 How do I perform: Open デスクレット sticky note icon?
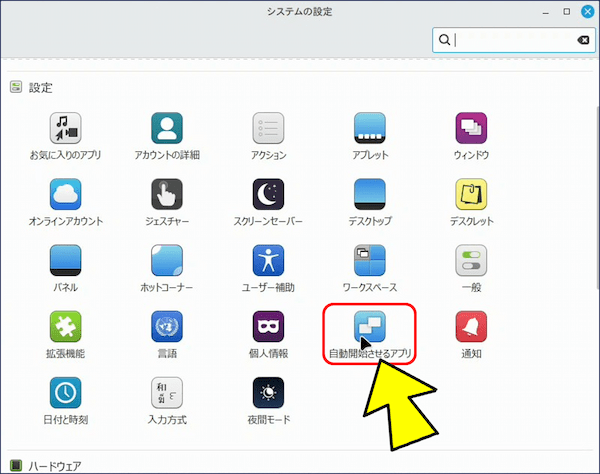coord(471,194)
